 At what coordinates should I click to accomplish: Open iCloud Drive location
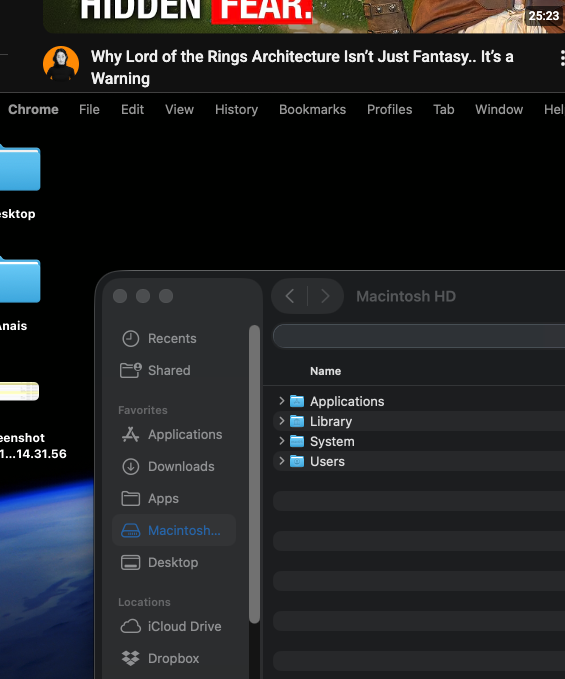(x=173, y=626)
